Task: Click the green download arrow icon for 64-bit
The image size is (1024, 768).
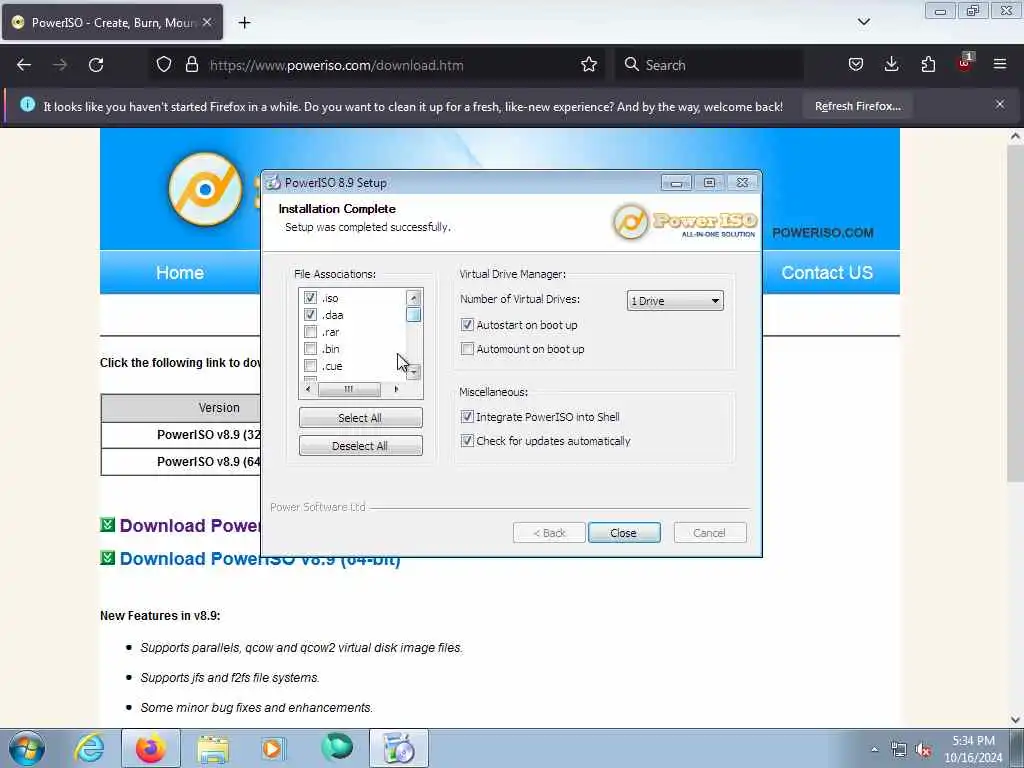Action: [108, 558]
